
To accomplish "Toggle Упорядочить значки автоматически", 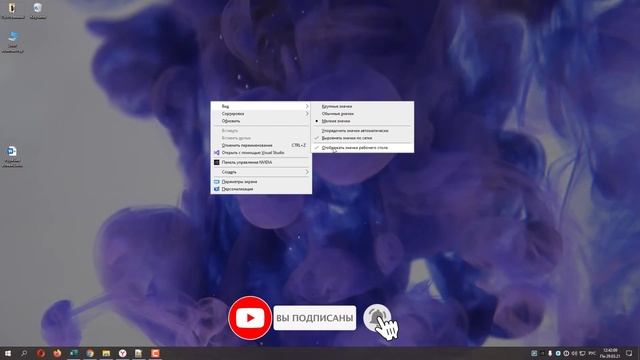I will [362, 131].
